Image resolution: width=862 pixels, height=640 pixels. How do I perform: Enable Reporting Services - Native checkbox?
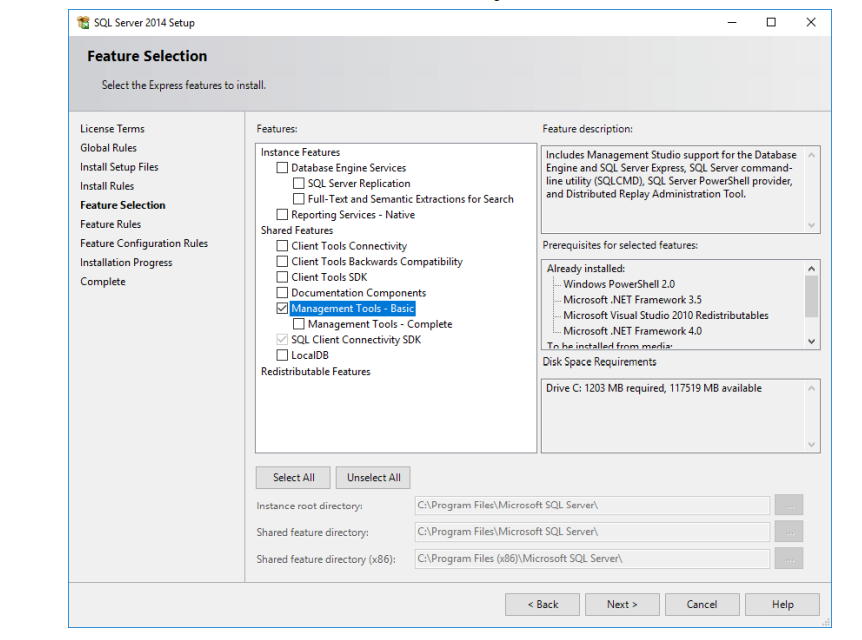tap(282, 215)
